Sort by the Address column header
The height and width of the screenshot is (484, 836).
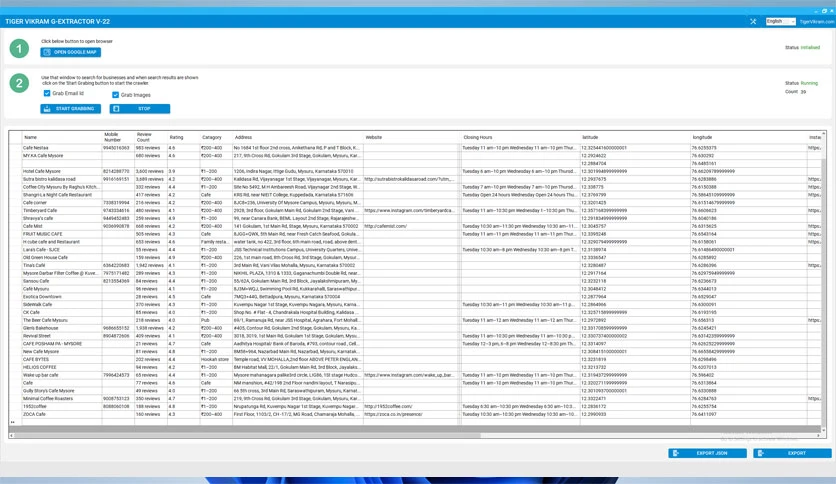point(298,138)
